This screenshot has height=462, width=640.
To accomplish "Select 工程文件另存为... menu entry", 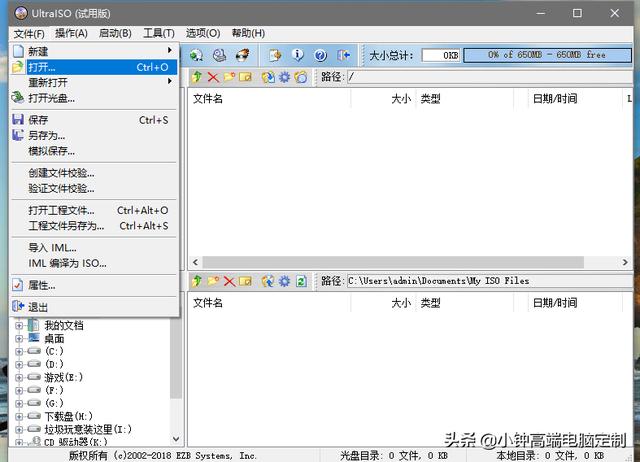I will 94,226.
